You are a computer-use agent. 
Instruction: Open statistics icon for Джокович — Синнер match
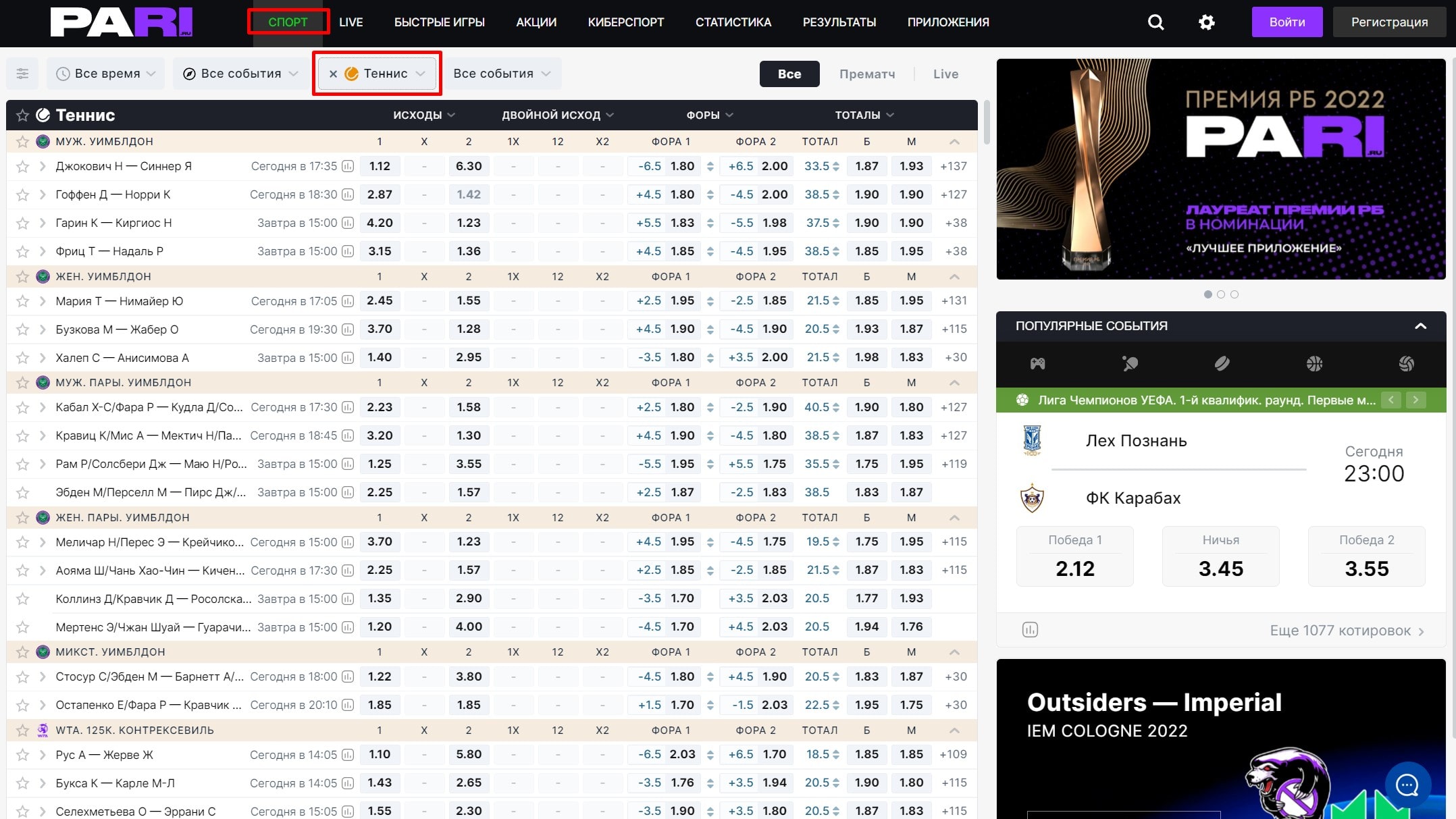point(348,166)
